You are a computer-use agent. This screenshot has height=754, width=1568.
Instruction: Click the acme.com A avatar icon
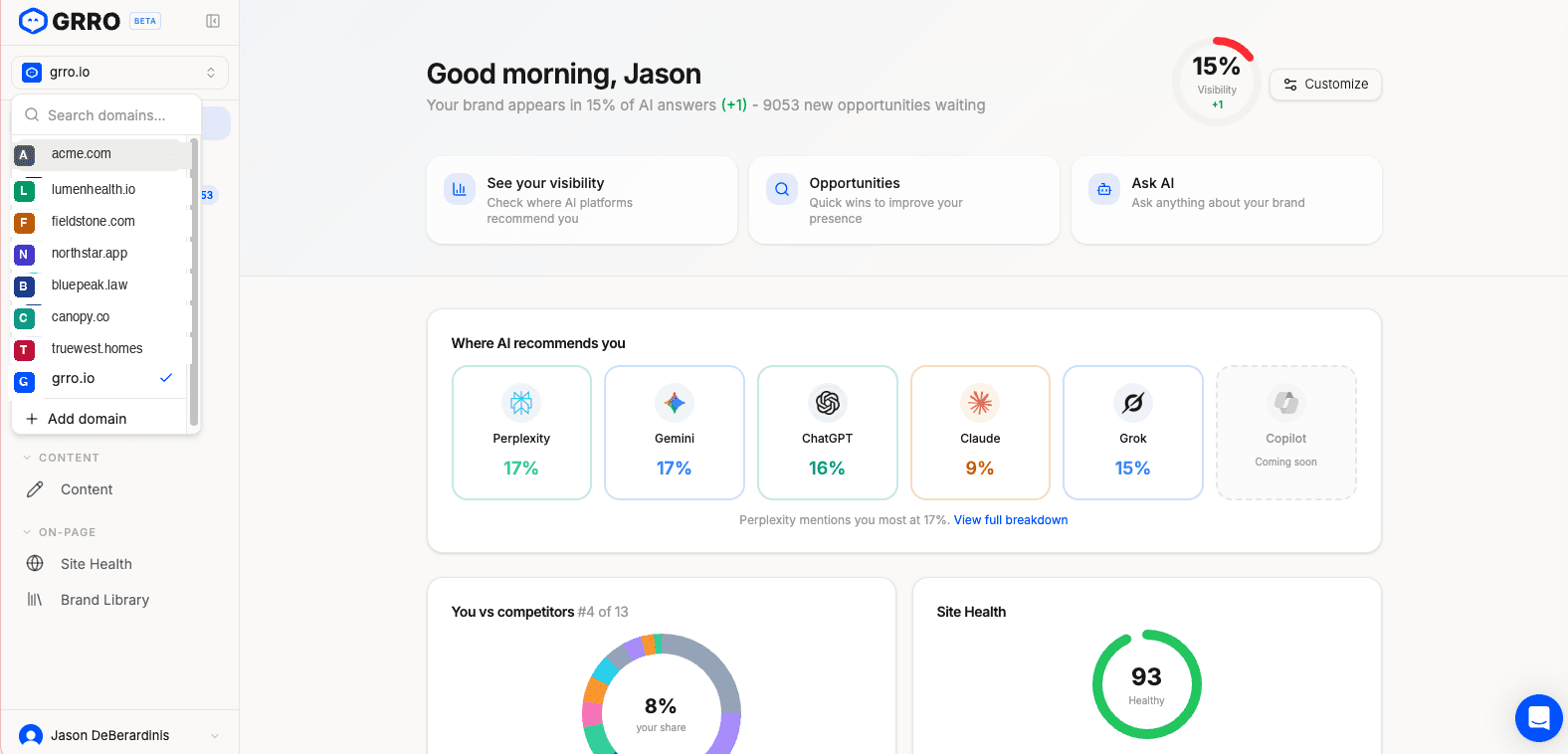[x=24, y=155]
